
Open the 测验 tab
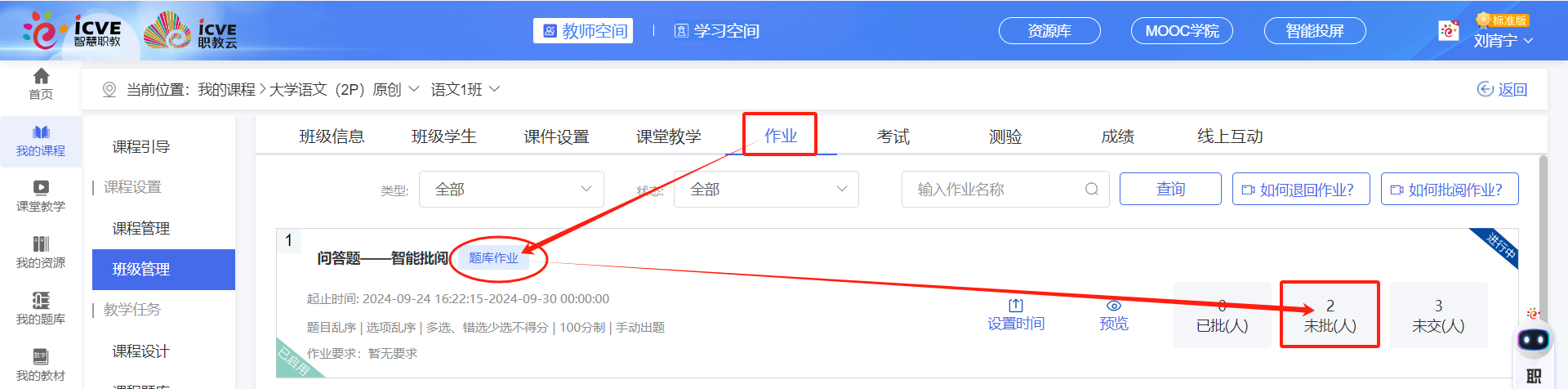(x=1005, y=136)
